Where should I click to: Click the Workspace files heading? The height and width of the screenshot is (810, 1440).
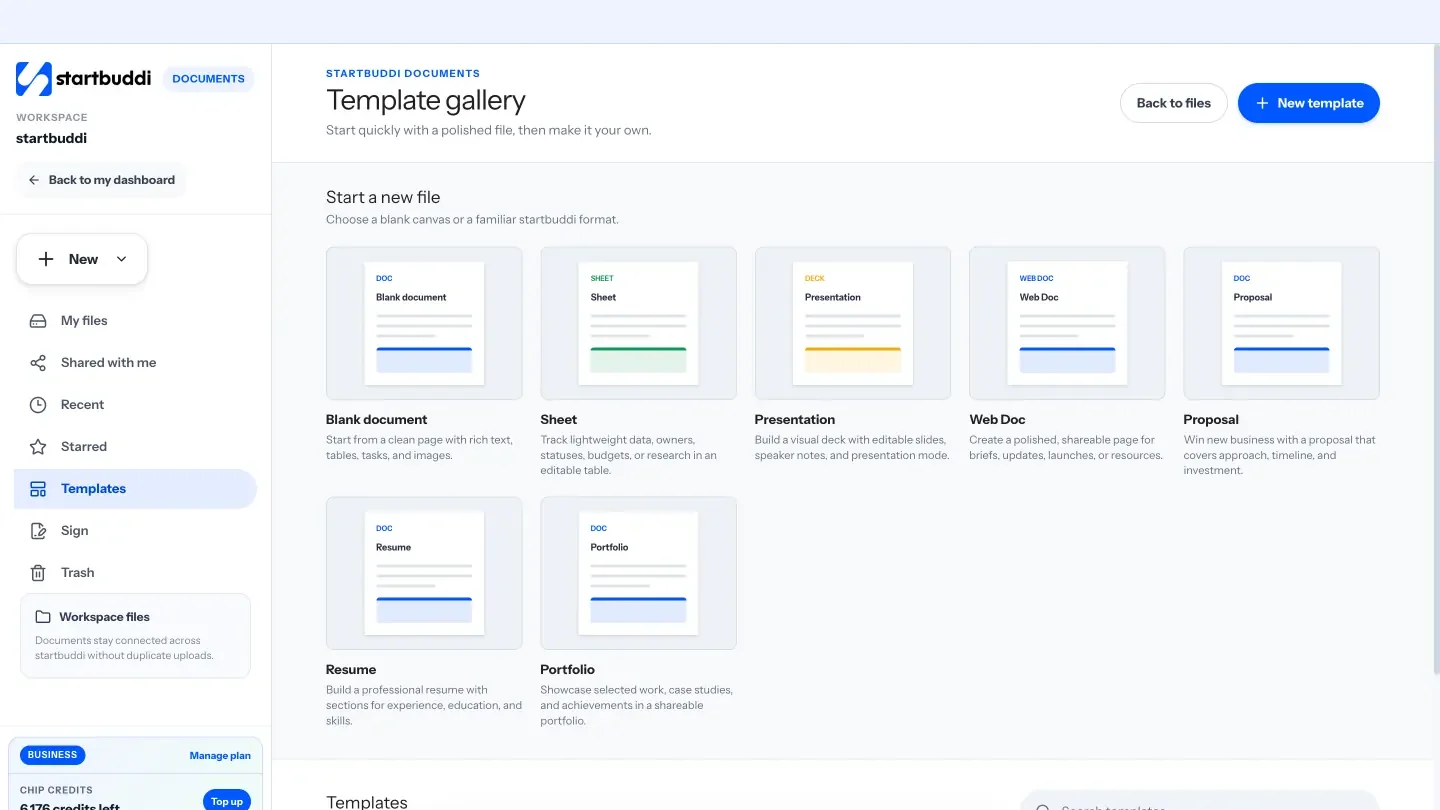[x=104, y=617]
